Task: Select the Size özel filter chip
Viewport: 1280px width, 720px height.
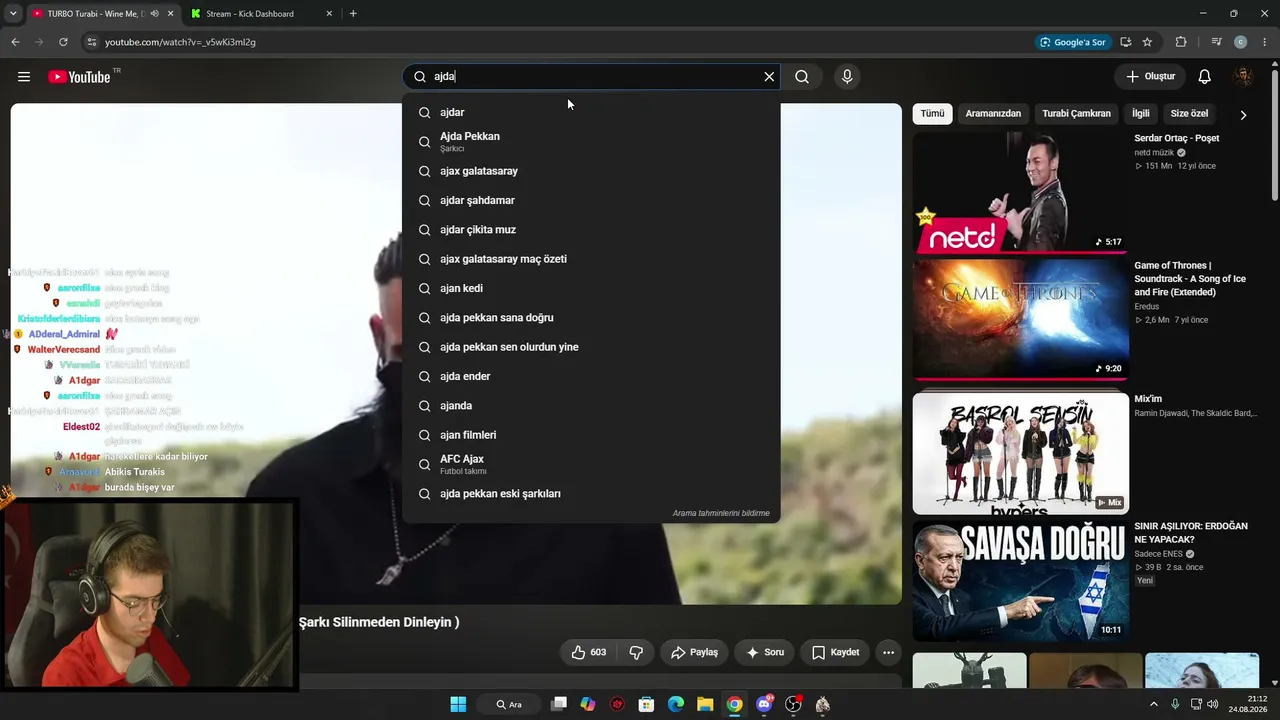Action: coord(1189,114)
